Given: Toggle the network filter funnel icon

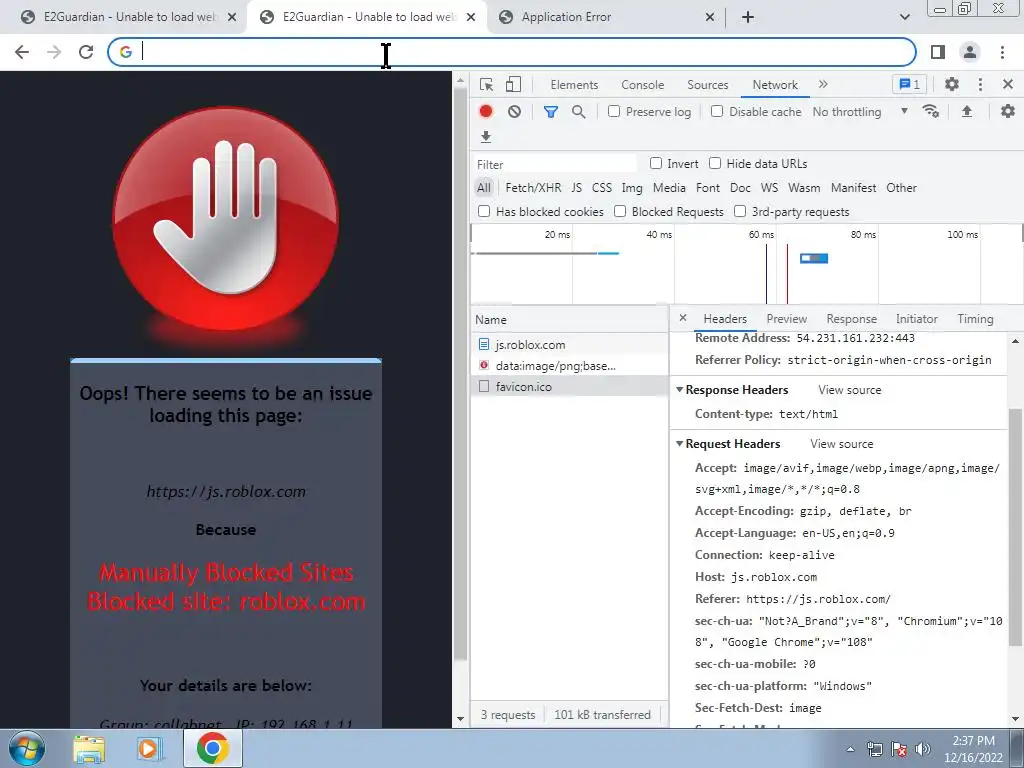Looking at the screenshot, I should pos(551,112).
